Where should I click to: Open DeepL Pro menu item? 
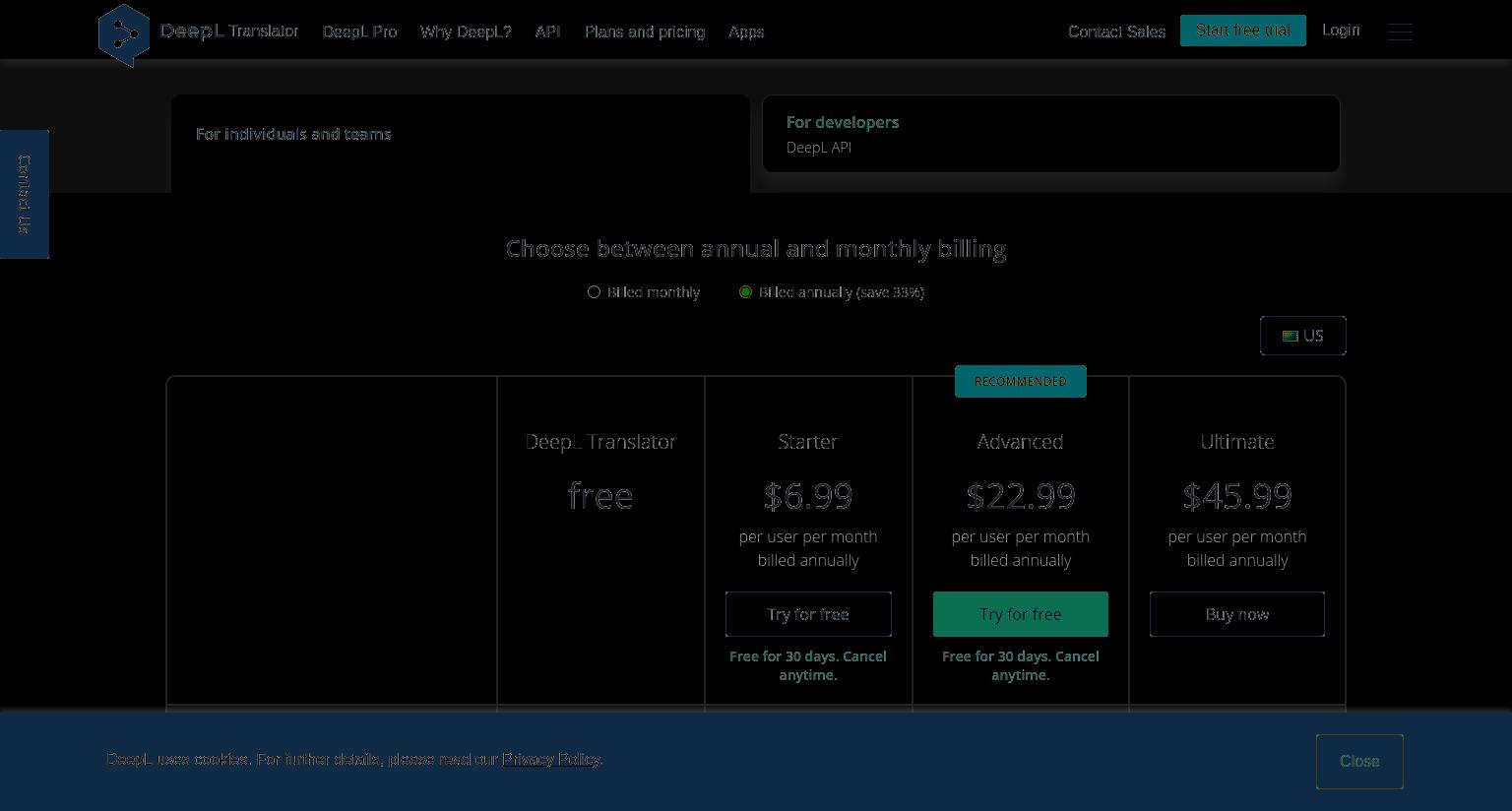[x=360, y=31]
